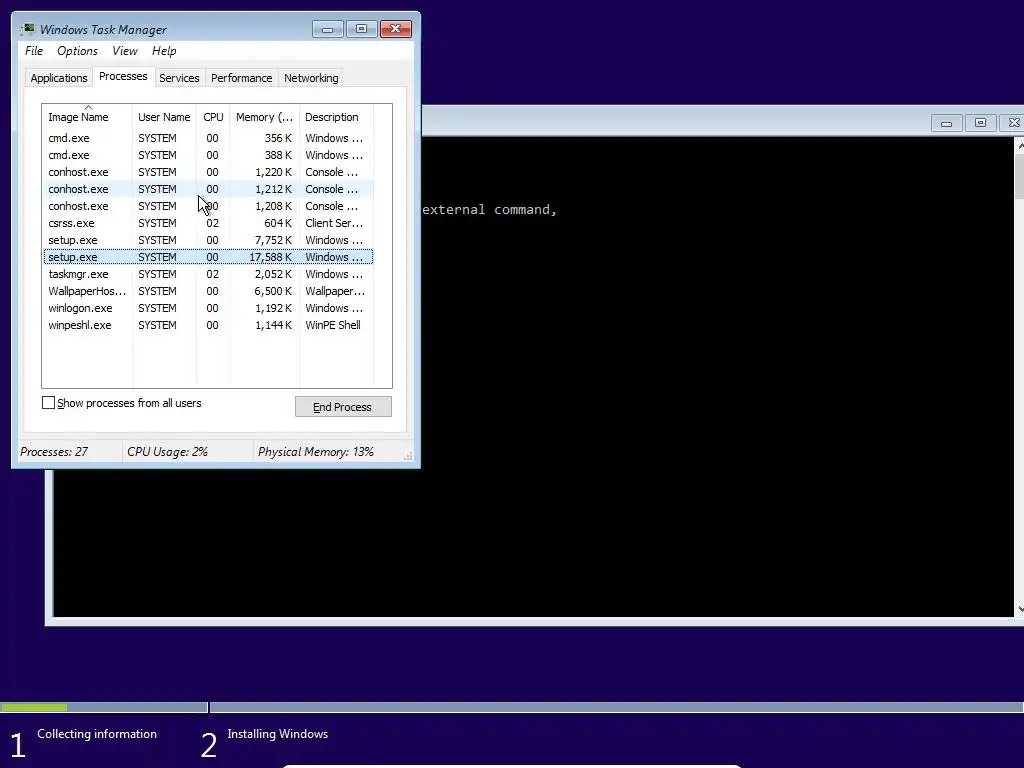
Task: Switch to the Applications tab
Action: point(59,78)
